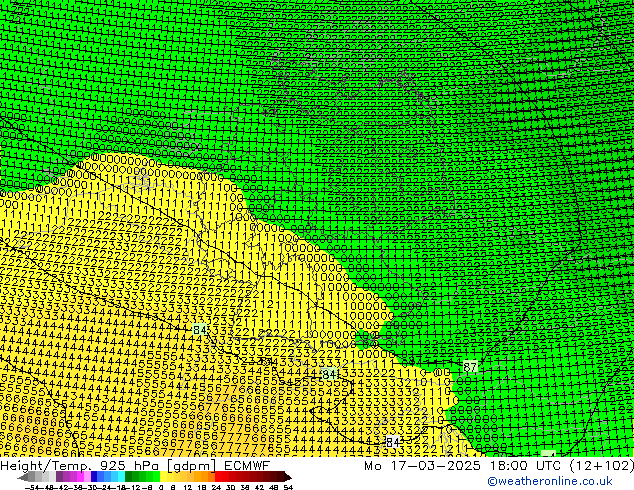Click the 84 contour label near bottom edge
Image resolution: width=634 pixels, height=490 pixels.
pos(393,442)
